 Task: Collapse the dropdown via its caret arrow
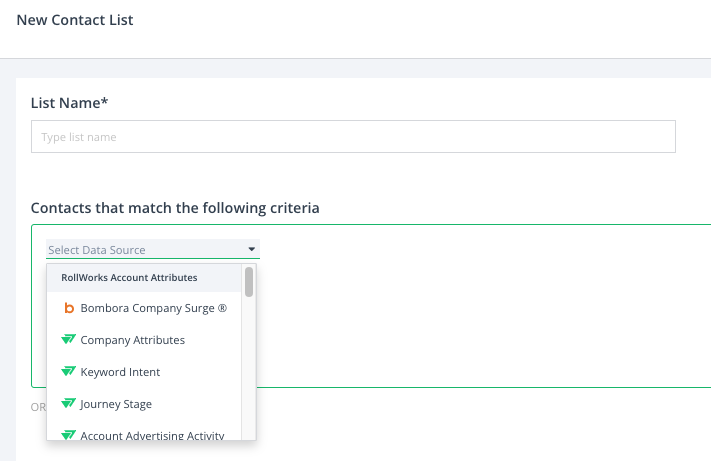(x=252, y=249)
